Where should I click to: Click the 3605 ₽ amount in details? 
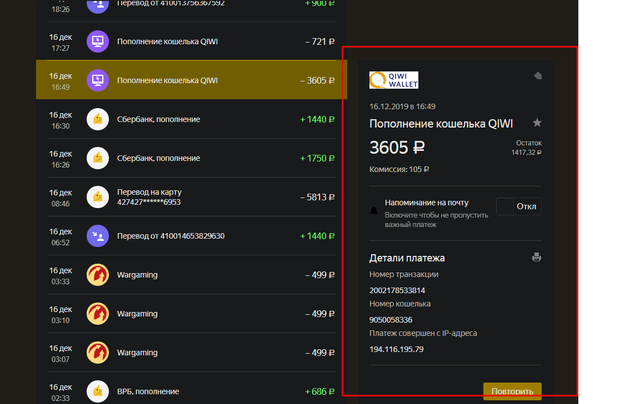coord(397,147)
